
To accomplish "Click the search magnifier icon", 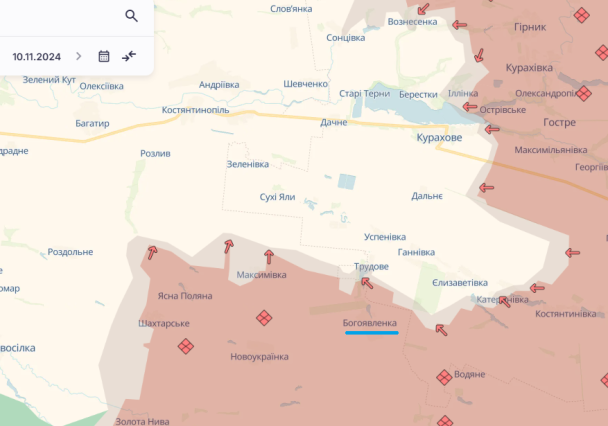I will pyautogui.click(x=131, y=16).
